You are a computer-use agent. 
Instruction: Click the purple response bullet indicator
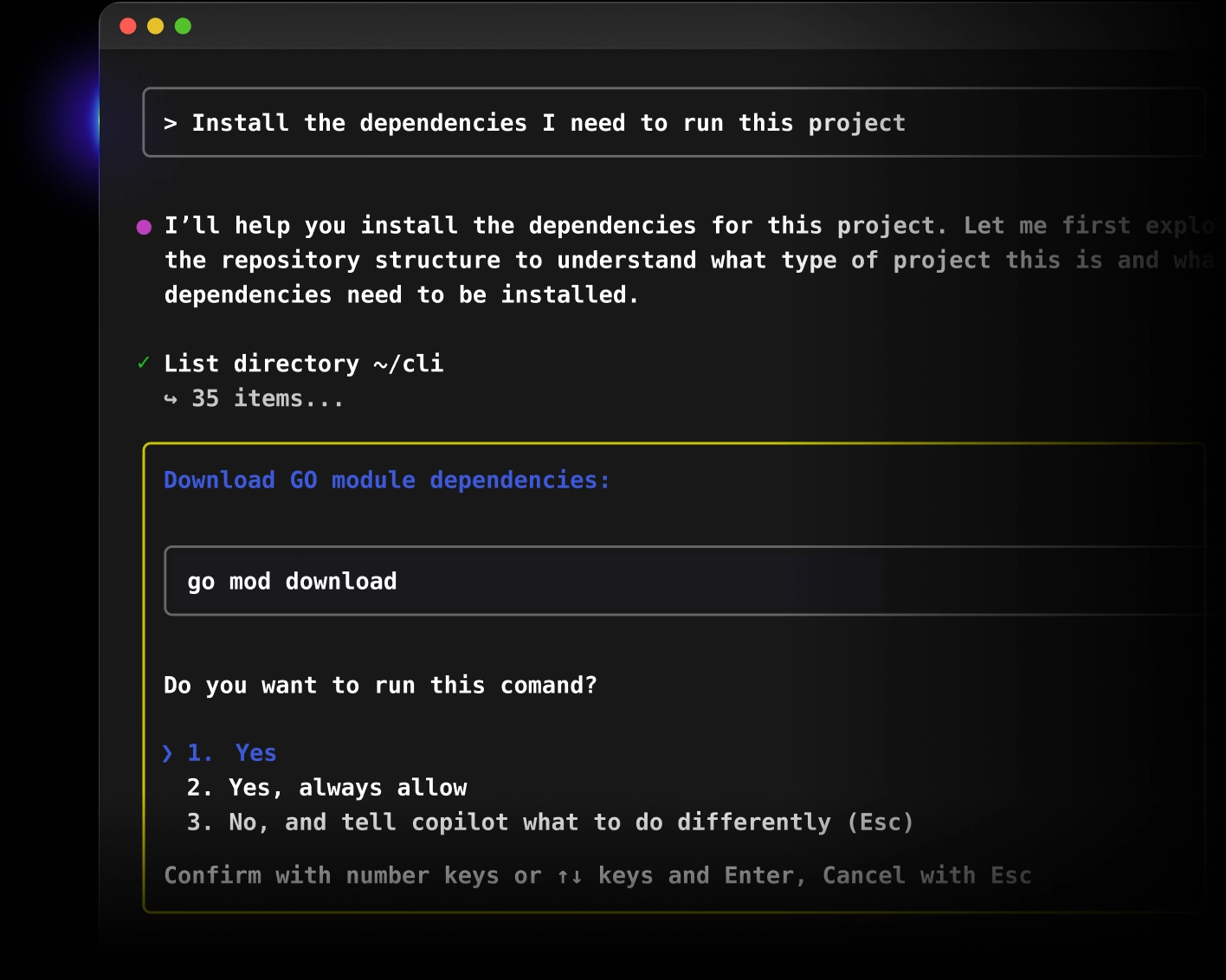144,226
